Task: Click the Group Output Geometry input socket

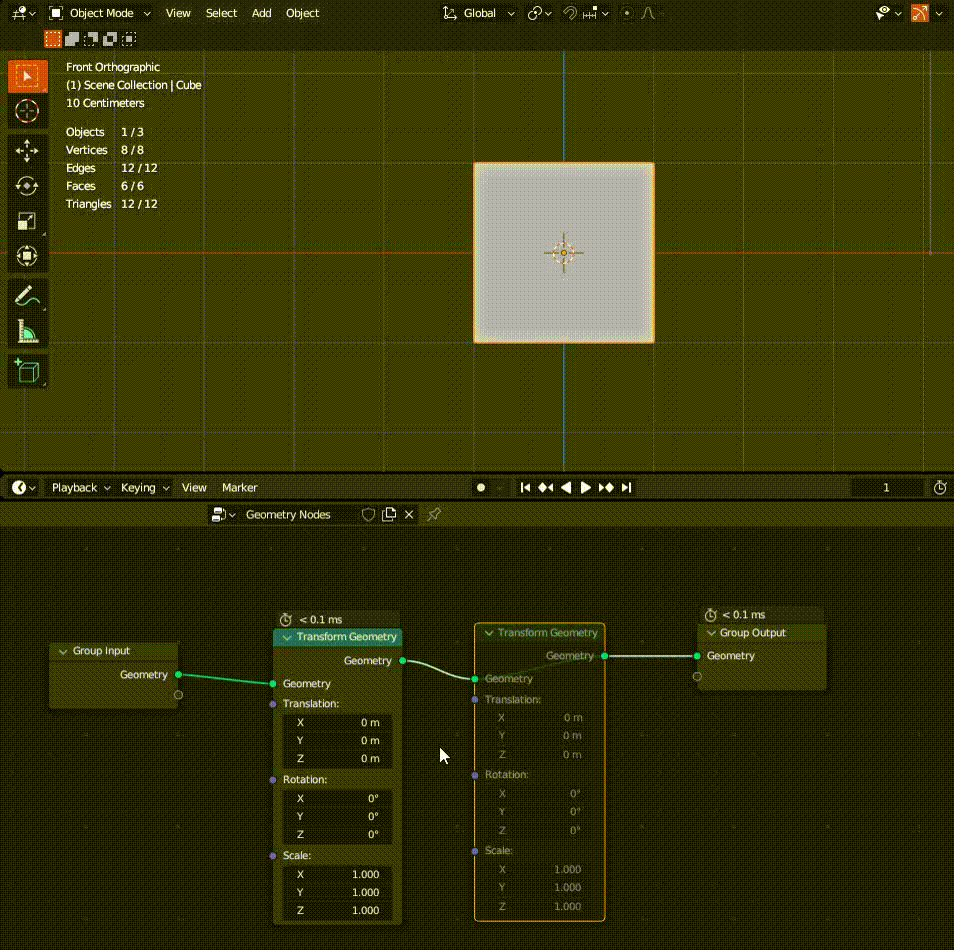Action: click(x=697, y=656)
